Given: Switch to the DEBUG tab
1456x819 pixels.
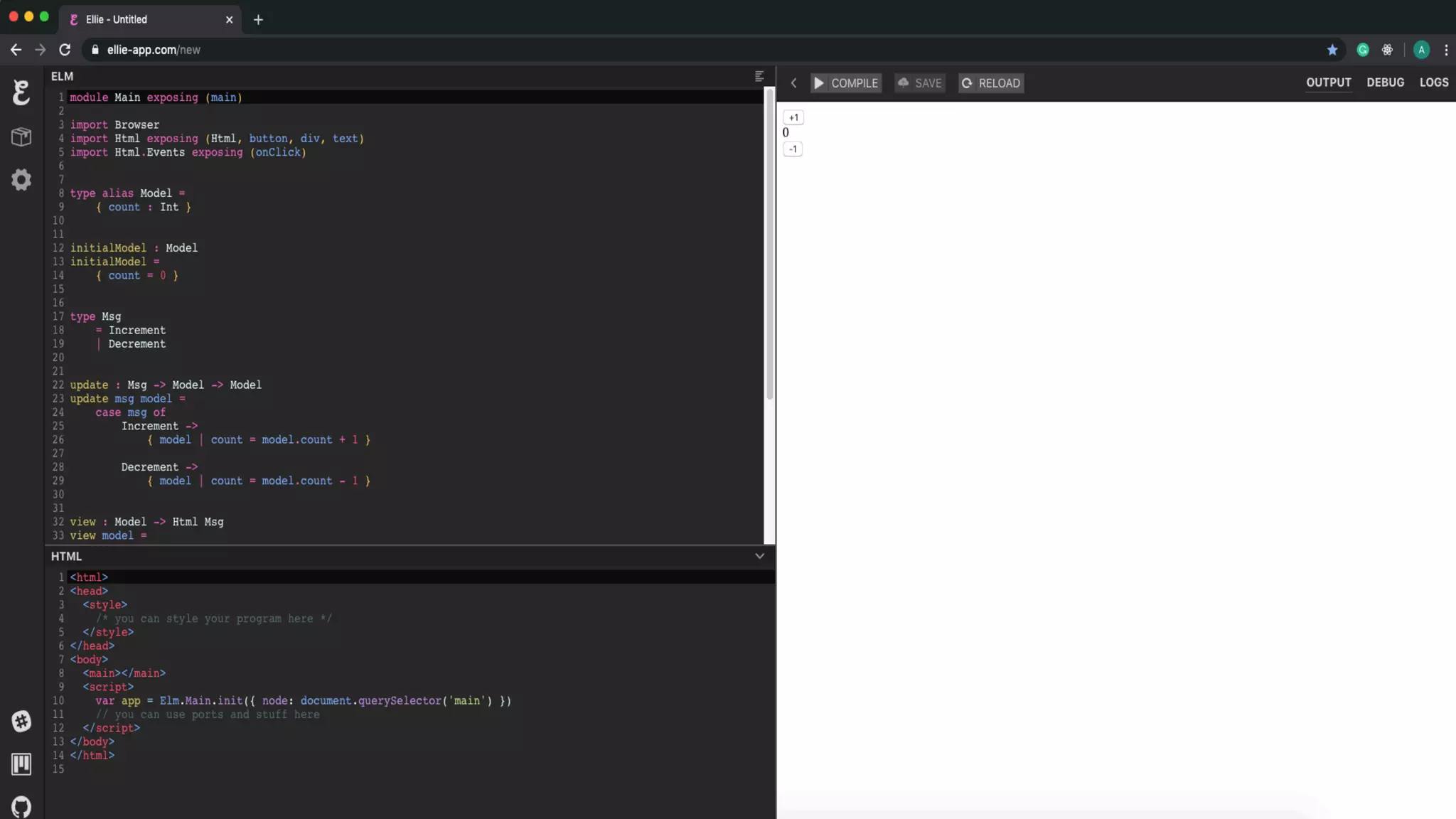Looking at the screenshot, I should click(1385, 82).
